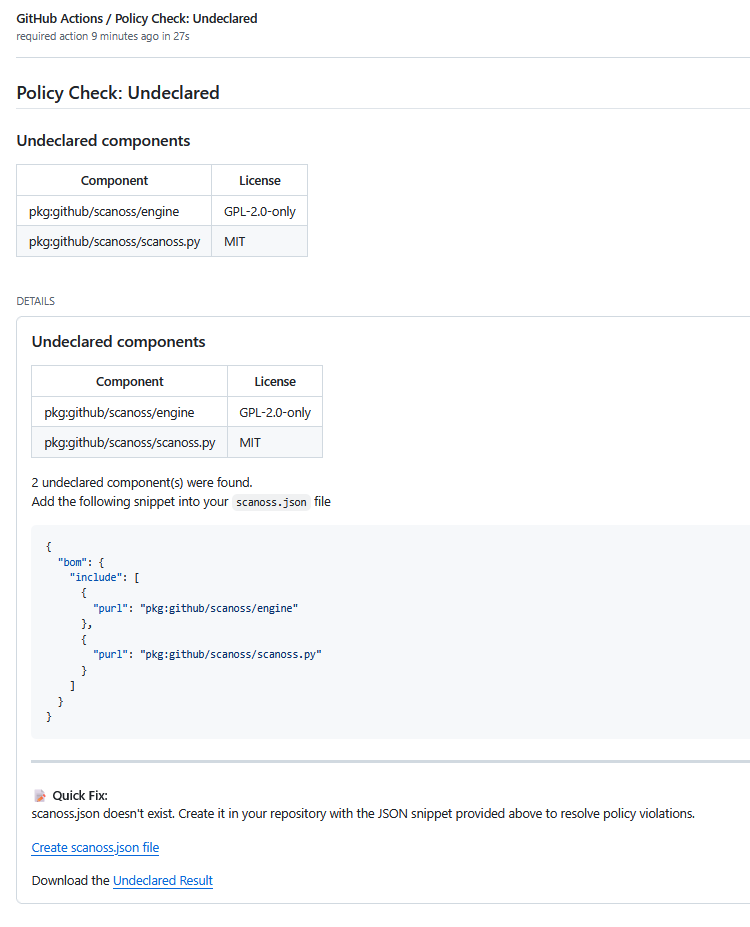Click GPL-2.0-only license in the summary table
The width and height of the screenshot is (750, 927).
point(259,211)
